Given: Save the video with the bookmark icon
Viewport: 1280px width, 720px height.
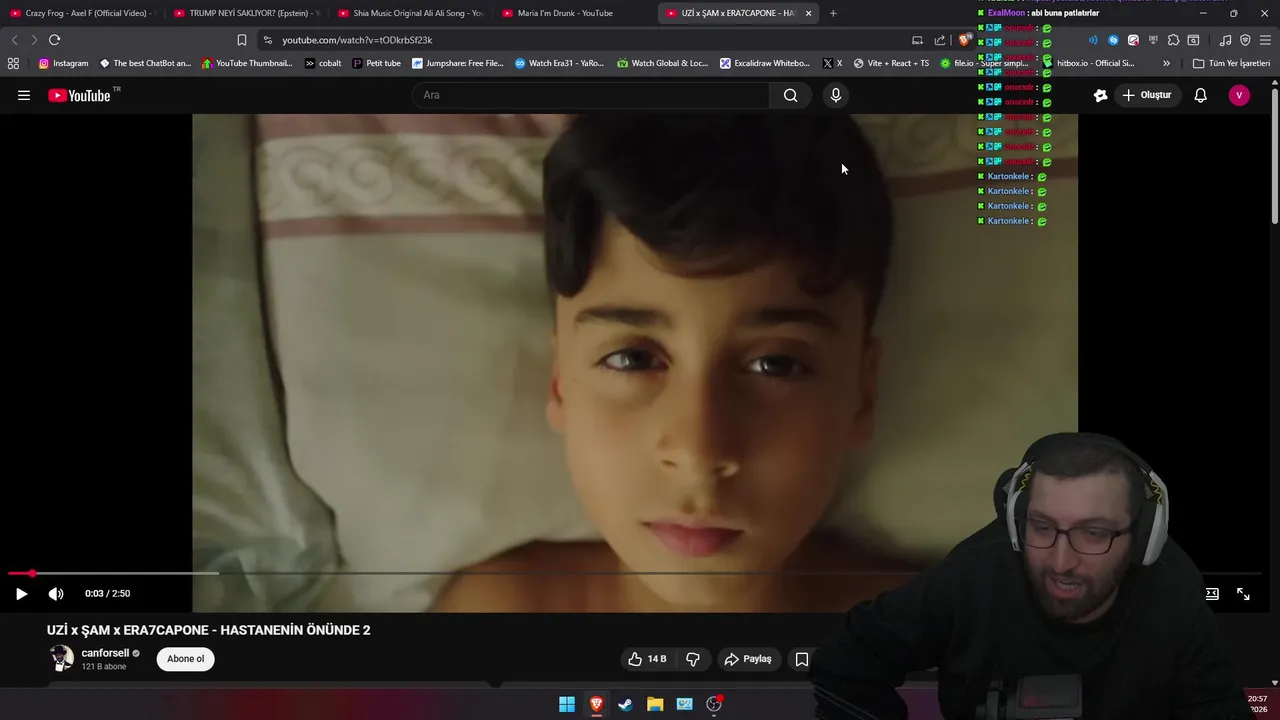Looking at the screenshot, I should (x=801, y=659).
